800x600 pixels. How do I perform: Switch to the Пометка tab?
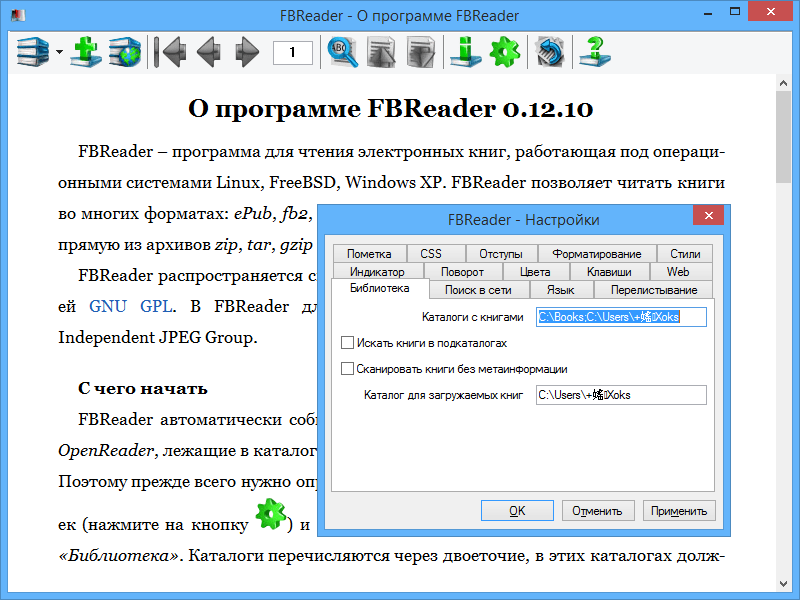[x=369, y=254]
